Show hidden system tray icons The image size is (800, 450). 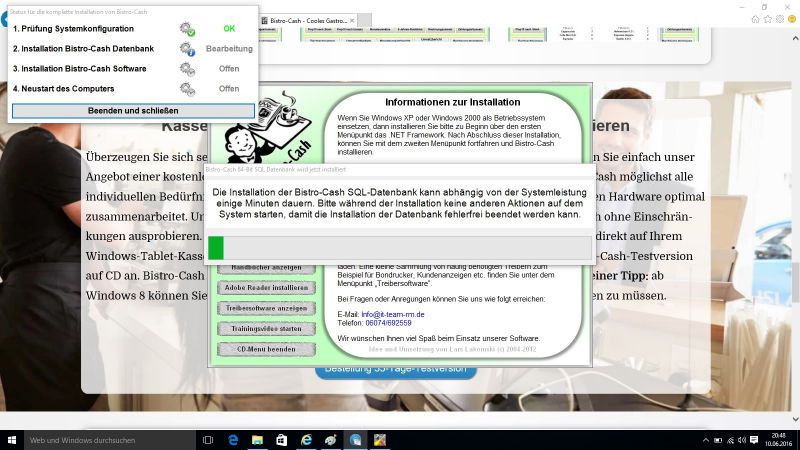coord(706,440)
